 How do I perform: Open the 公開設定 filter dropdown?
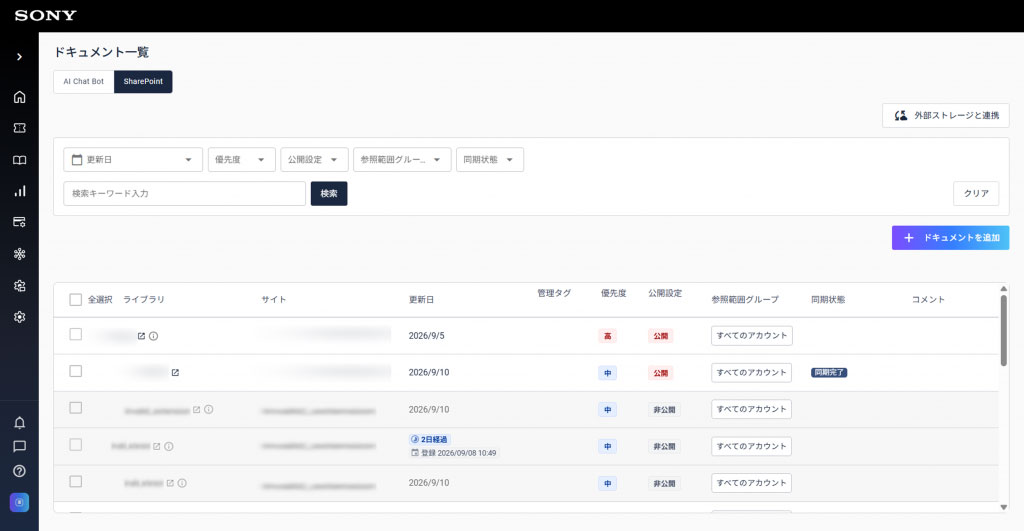314,159
